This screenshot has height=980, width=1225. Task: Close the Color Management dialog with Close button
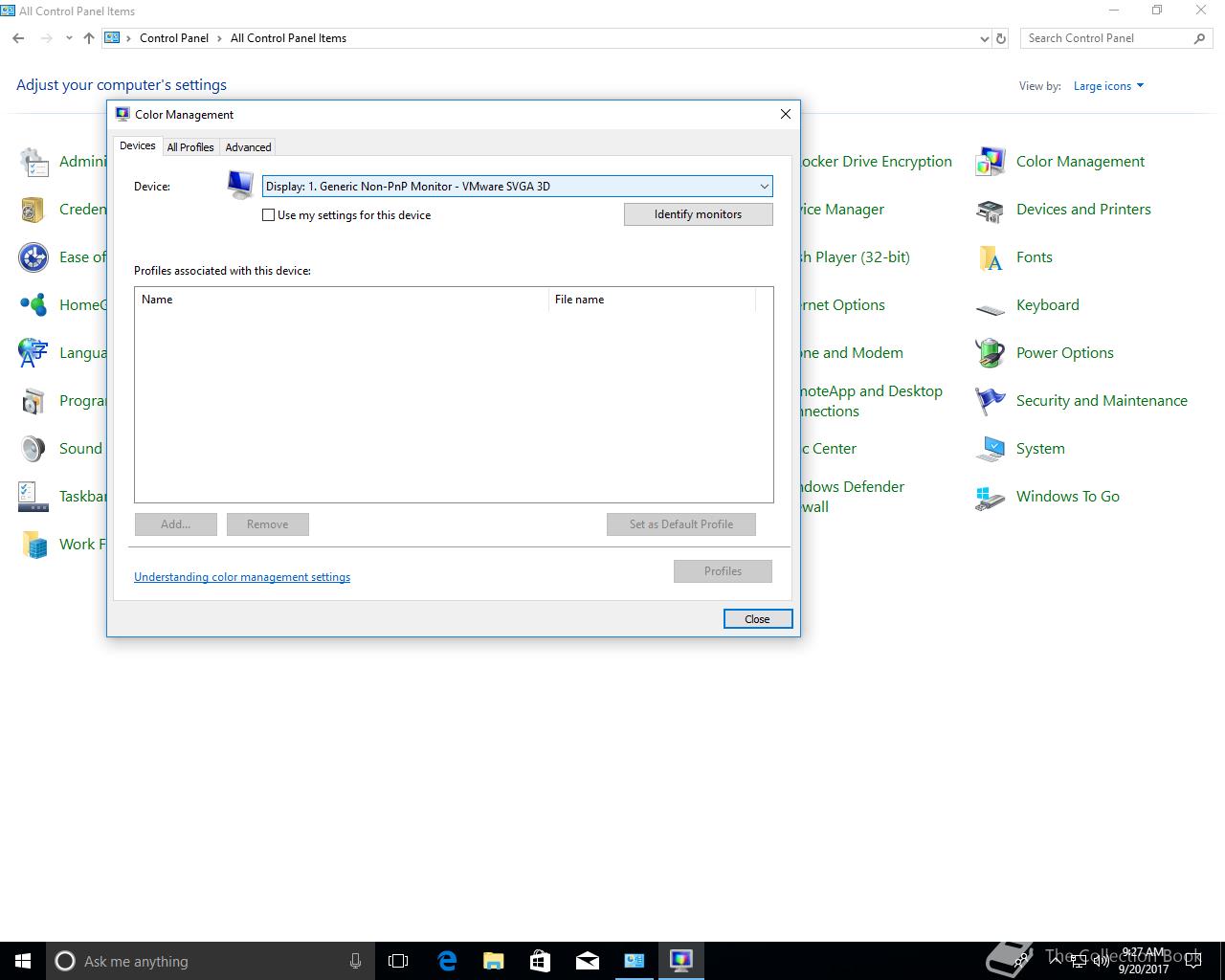coord(757,619)
